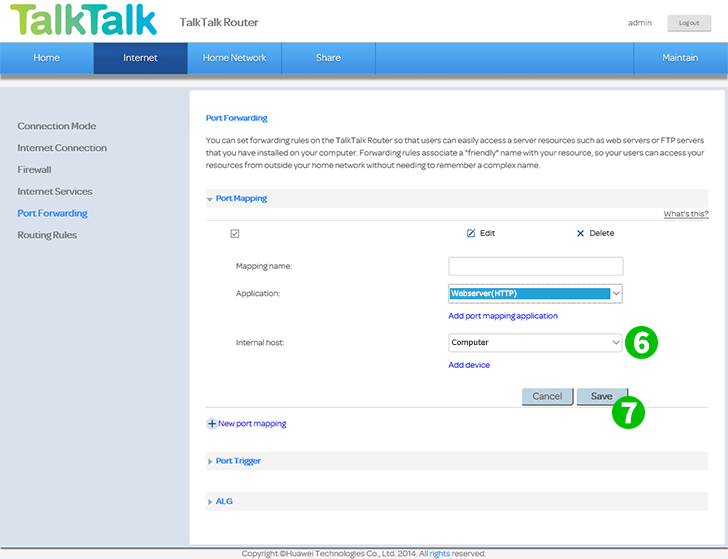This screenshot has width=728, height=559.
Task: Click the Edit label text
Action: (x=488, y=233)
